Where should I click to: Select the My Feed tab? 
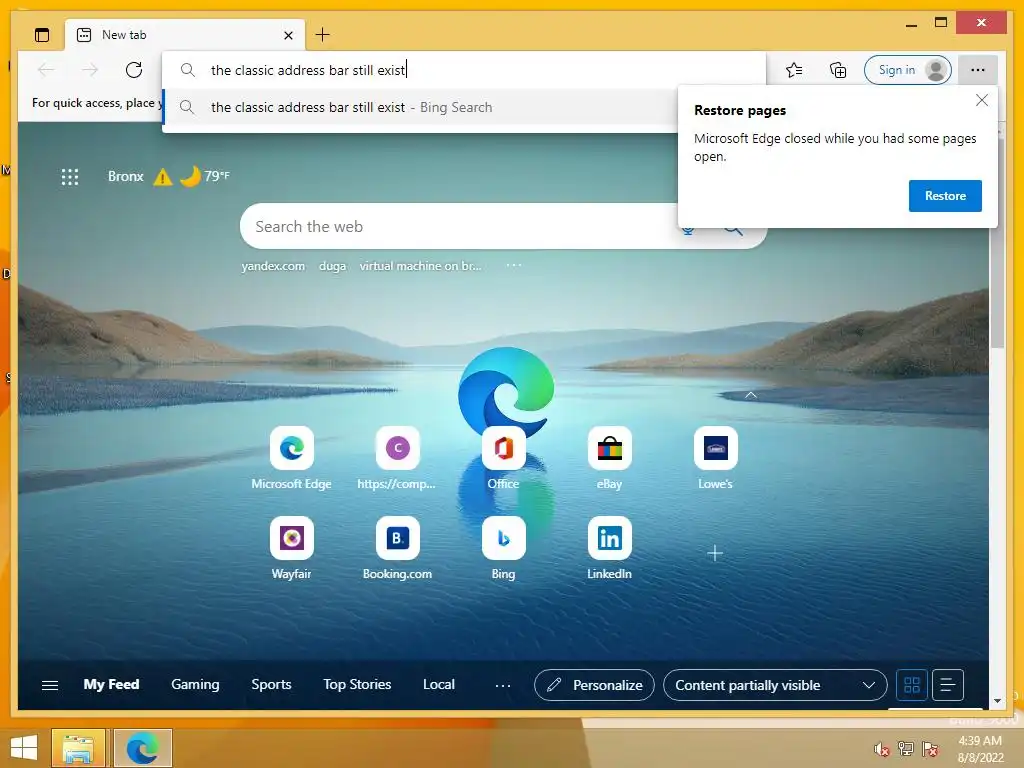(x=111, y=684)
